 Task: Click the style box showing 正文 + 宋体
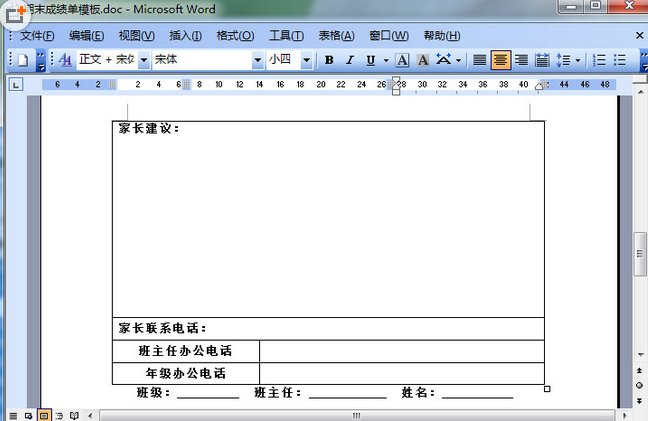pyautogui.click(x=107, y=60)
